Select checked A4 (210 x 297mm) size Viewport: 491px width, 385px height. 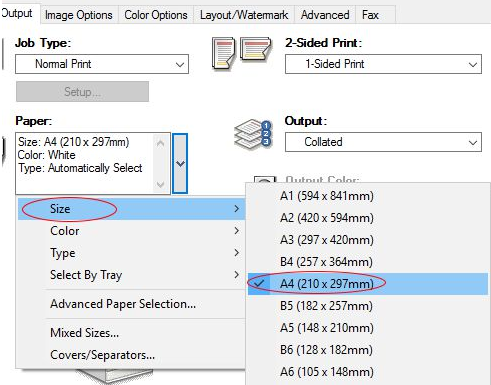[x=368, y=284]
